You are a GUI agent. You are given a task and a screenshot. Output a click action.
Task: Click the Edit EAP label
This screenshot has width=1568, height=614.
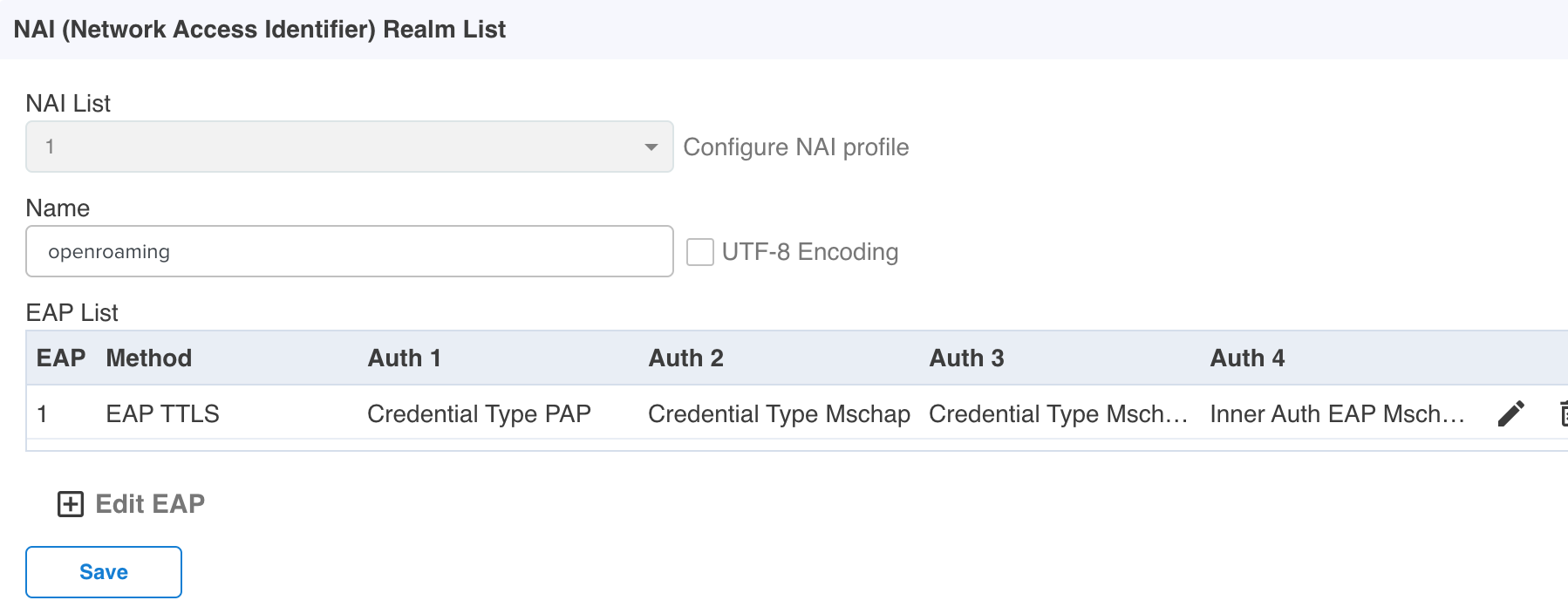click(150, 504)
